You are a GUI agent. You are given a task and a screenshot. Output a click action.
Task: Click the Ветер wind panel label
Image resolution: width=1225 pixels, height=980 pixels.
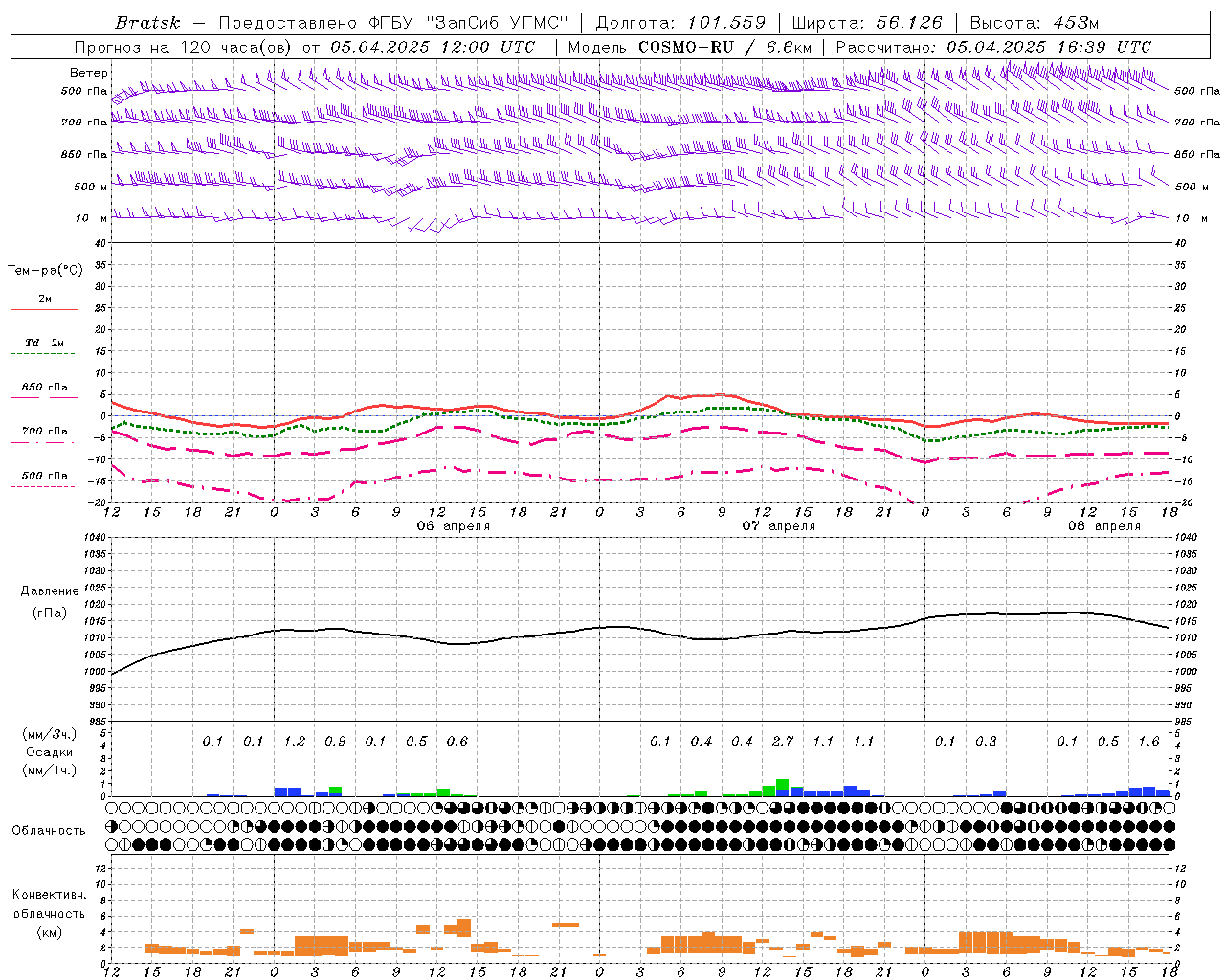[89, 73]
